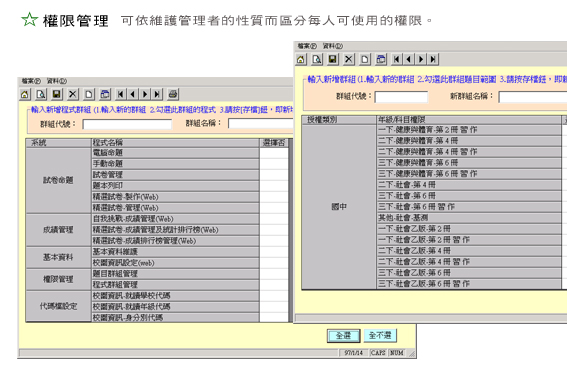The height and width of the screenshot is (369, 567).
Task: Click the browse-windows icon in the 題目群組 window toolbar
Action: pos(381,59)
